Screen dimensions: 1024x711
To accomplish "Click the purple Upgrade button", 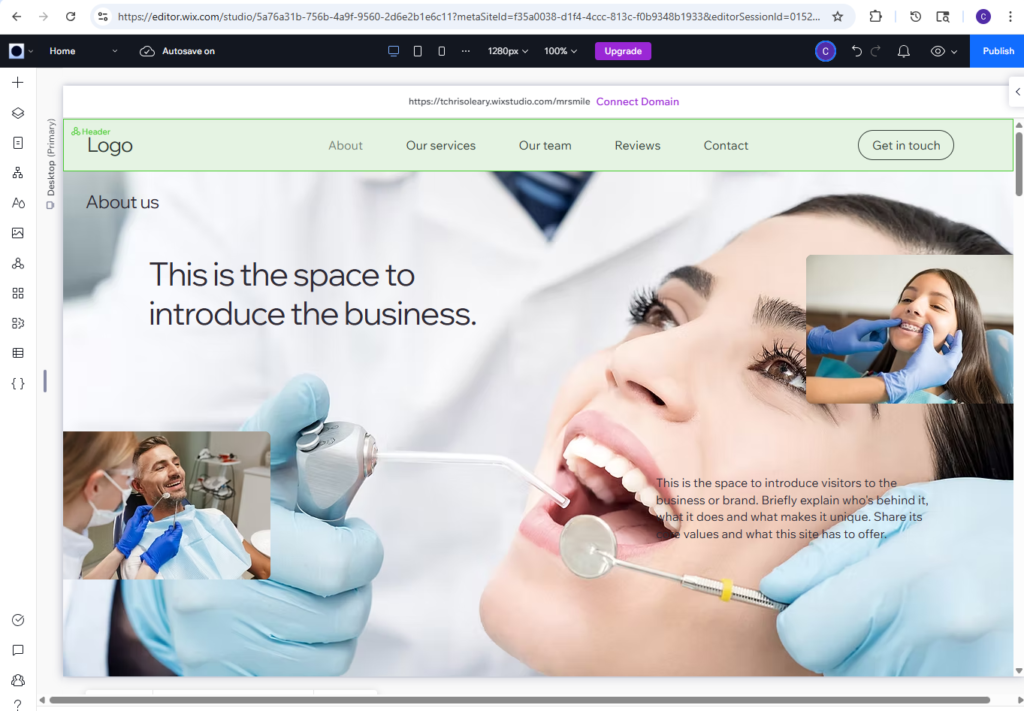I will [622, 51].
